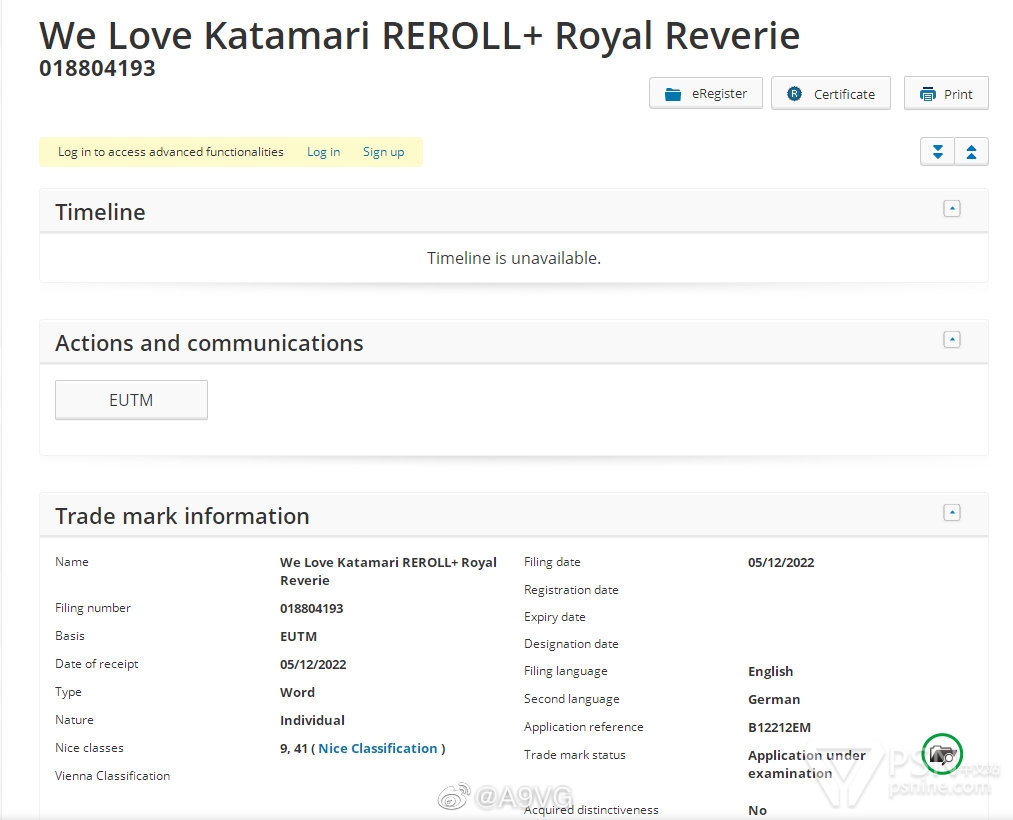The image size is (1013, 820).
Task: Collapse the Timeline section
Action: click(952, 209)
